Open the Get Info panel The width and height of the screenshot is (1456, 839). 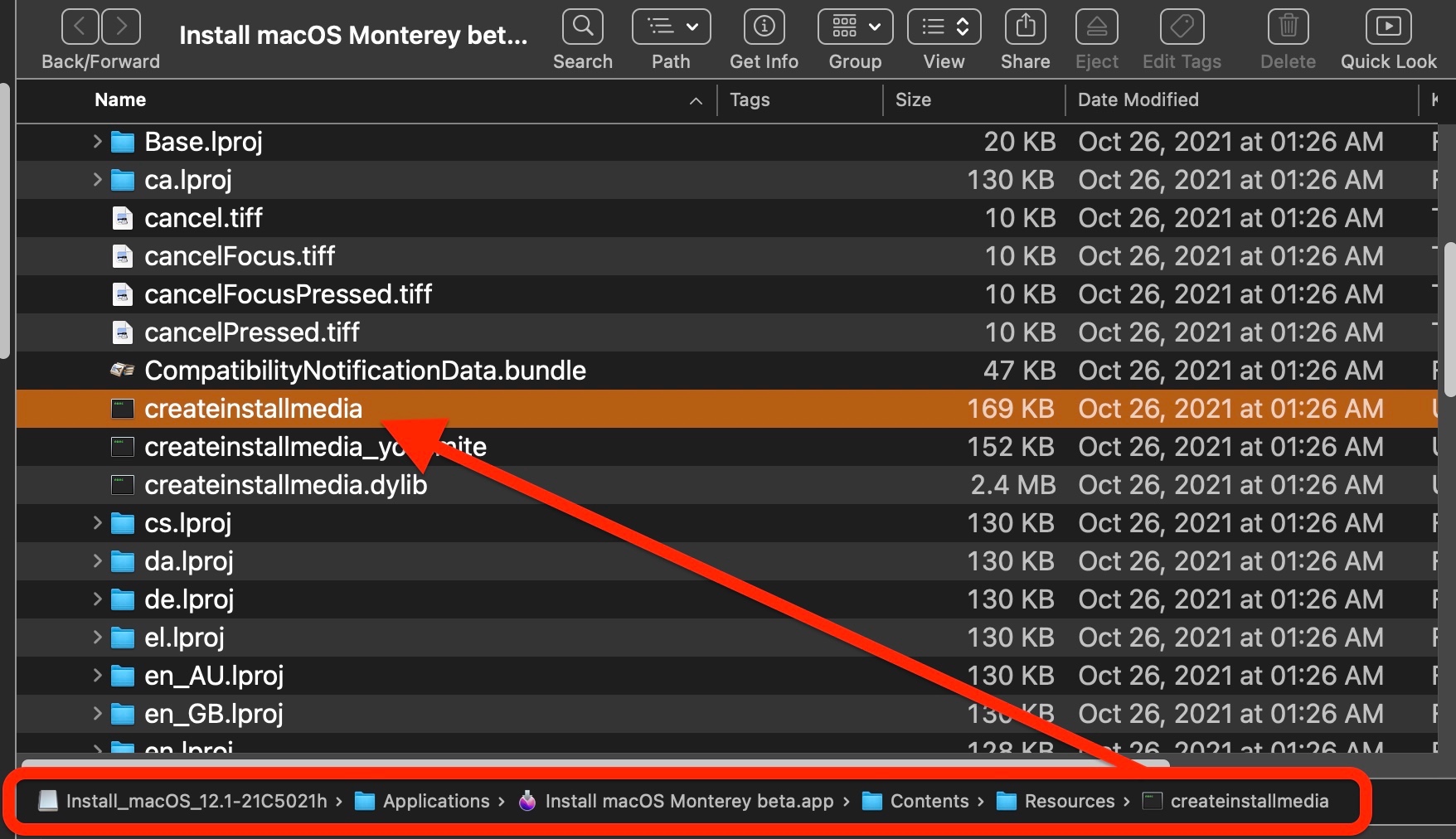(763, 27)
